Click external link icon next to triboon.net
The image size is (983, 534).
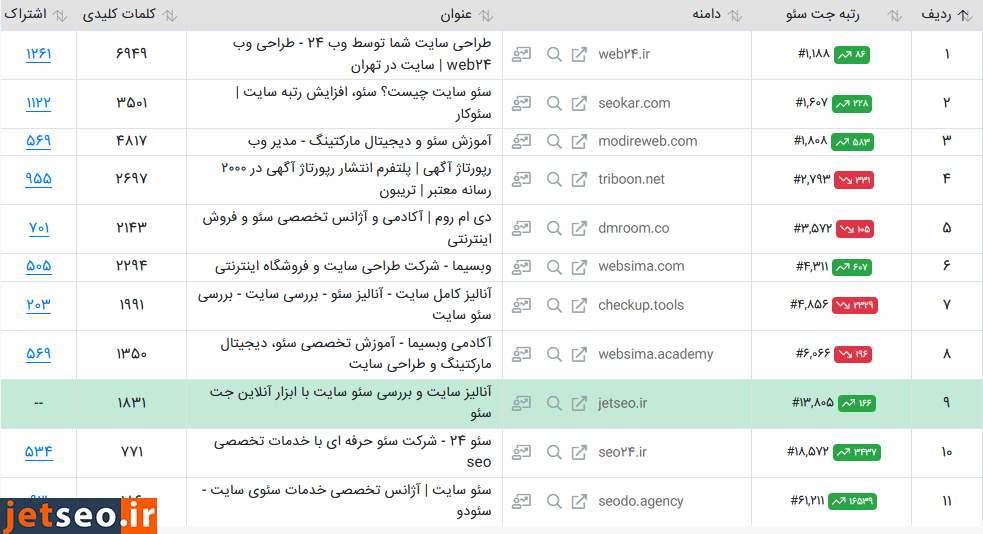click(579, 179)
